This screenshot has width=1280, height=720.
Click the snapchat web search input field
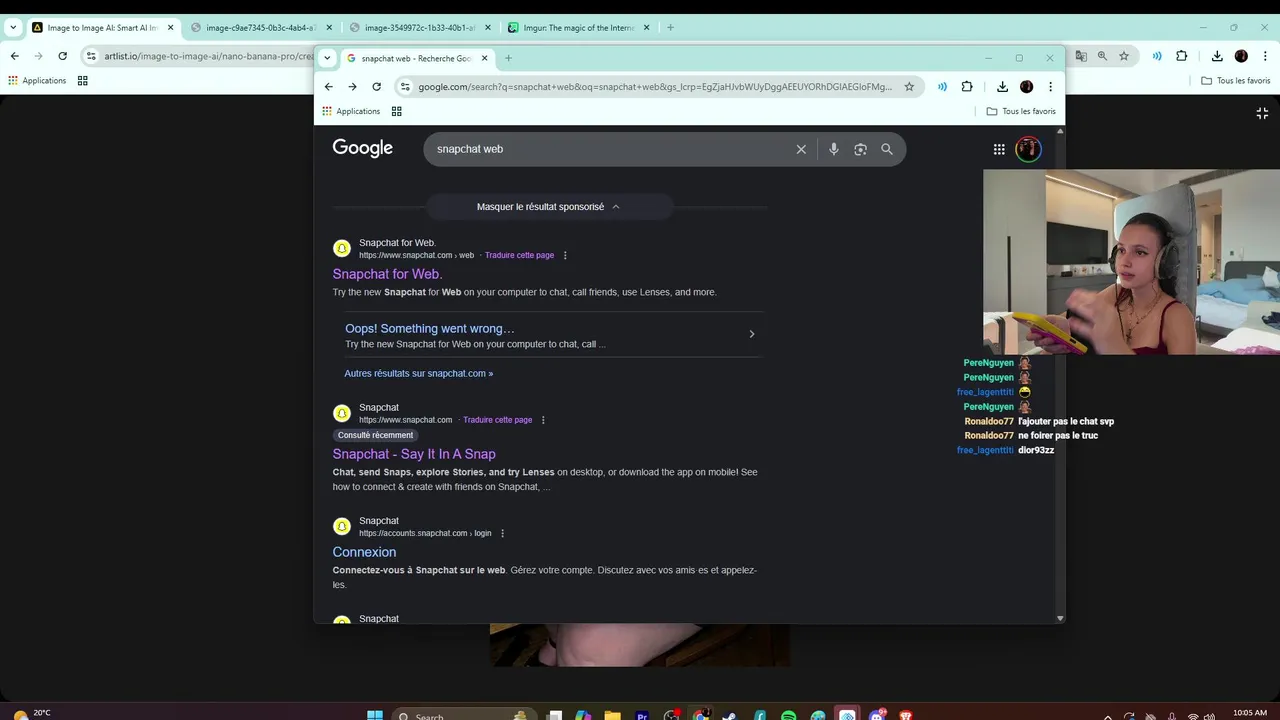pos(610,149)
